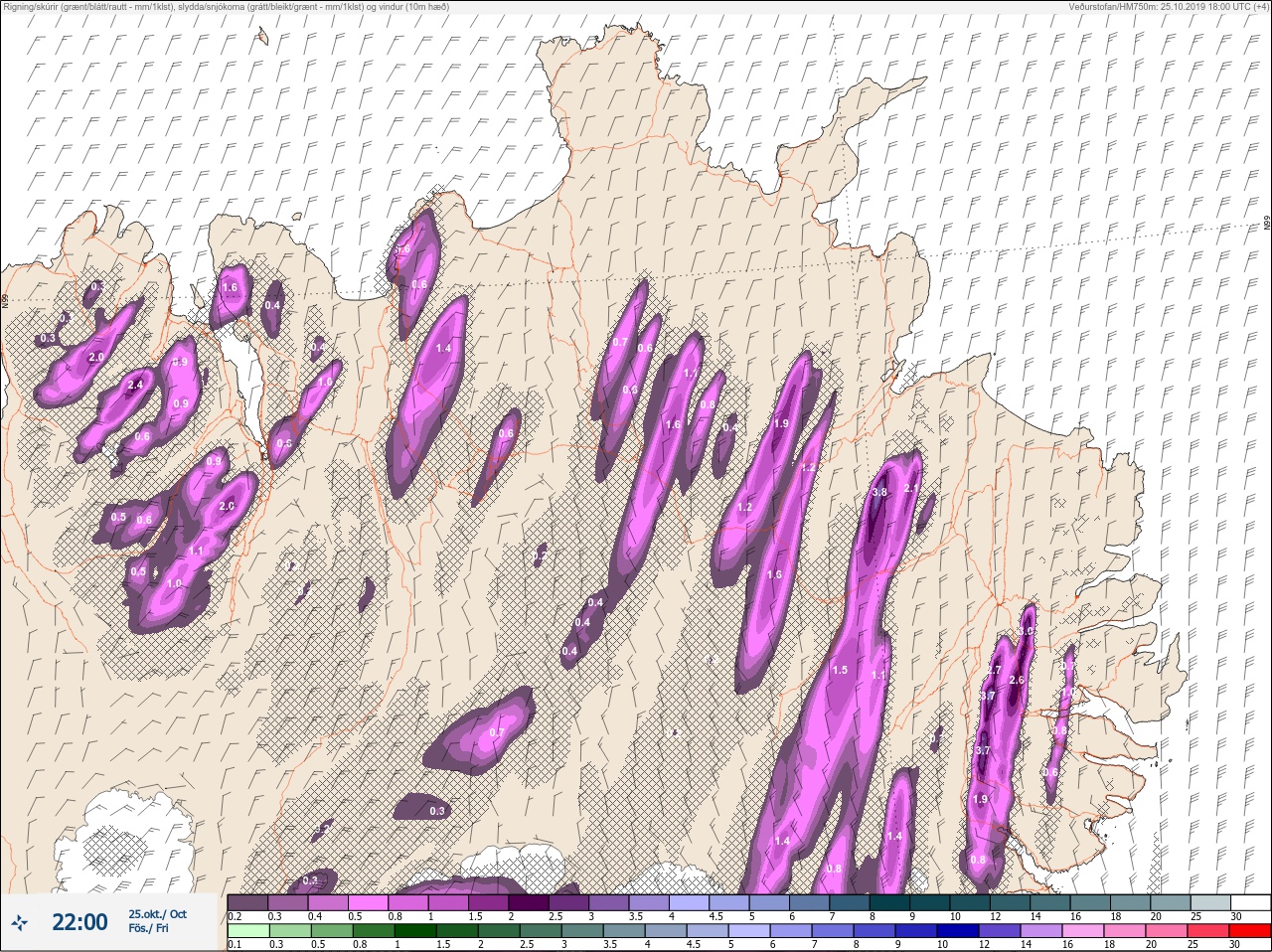Select the 2.7 precipitation value in the east
Image resolution: width=1272 pixels, height=952 pixels.
click(993, 670)
